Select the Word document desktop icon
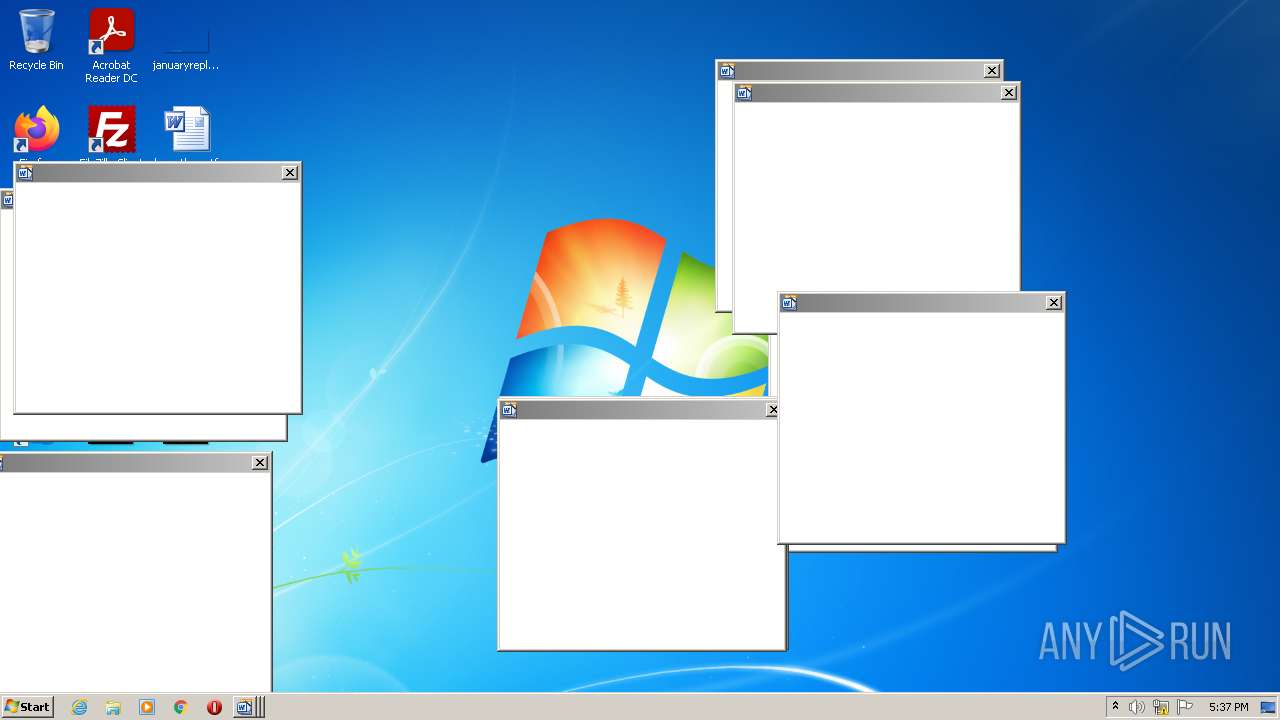Image resolution: width=1280 pixels, height=720 pixels. click(x=187, y=131)
